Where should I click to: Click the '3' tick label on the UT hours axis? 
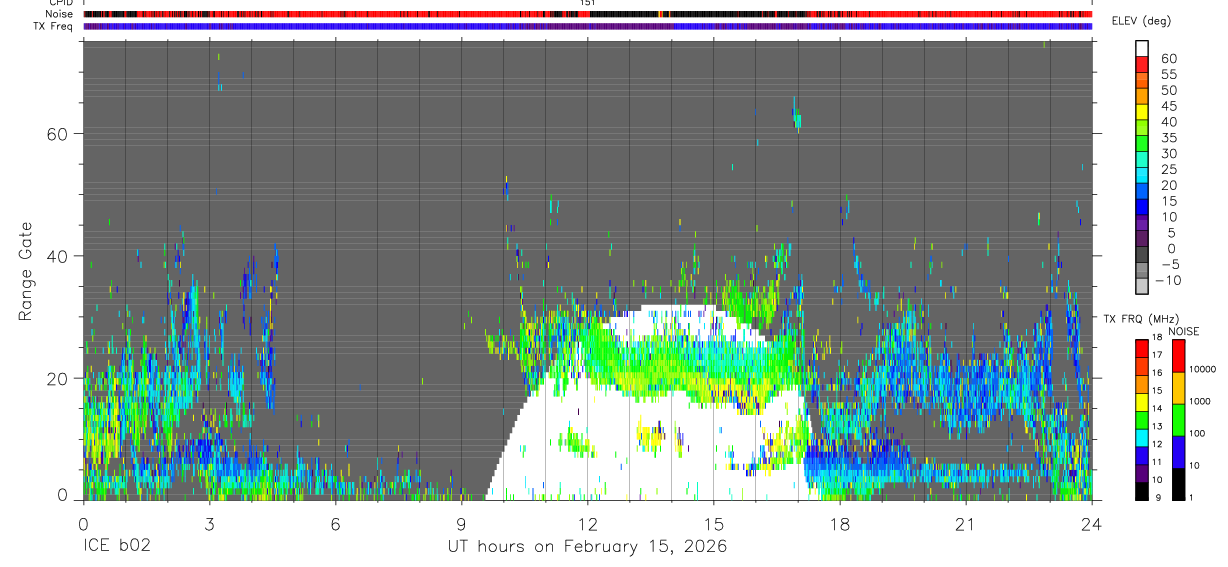pyautogui.click(x=209, y=524)
